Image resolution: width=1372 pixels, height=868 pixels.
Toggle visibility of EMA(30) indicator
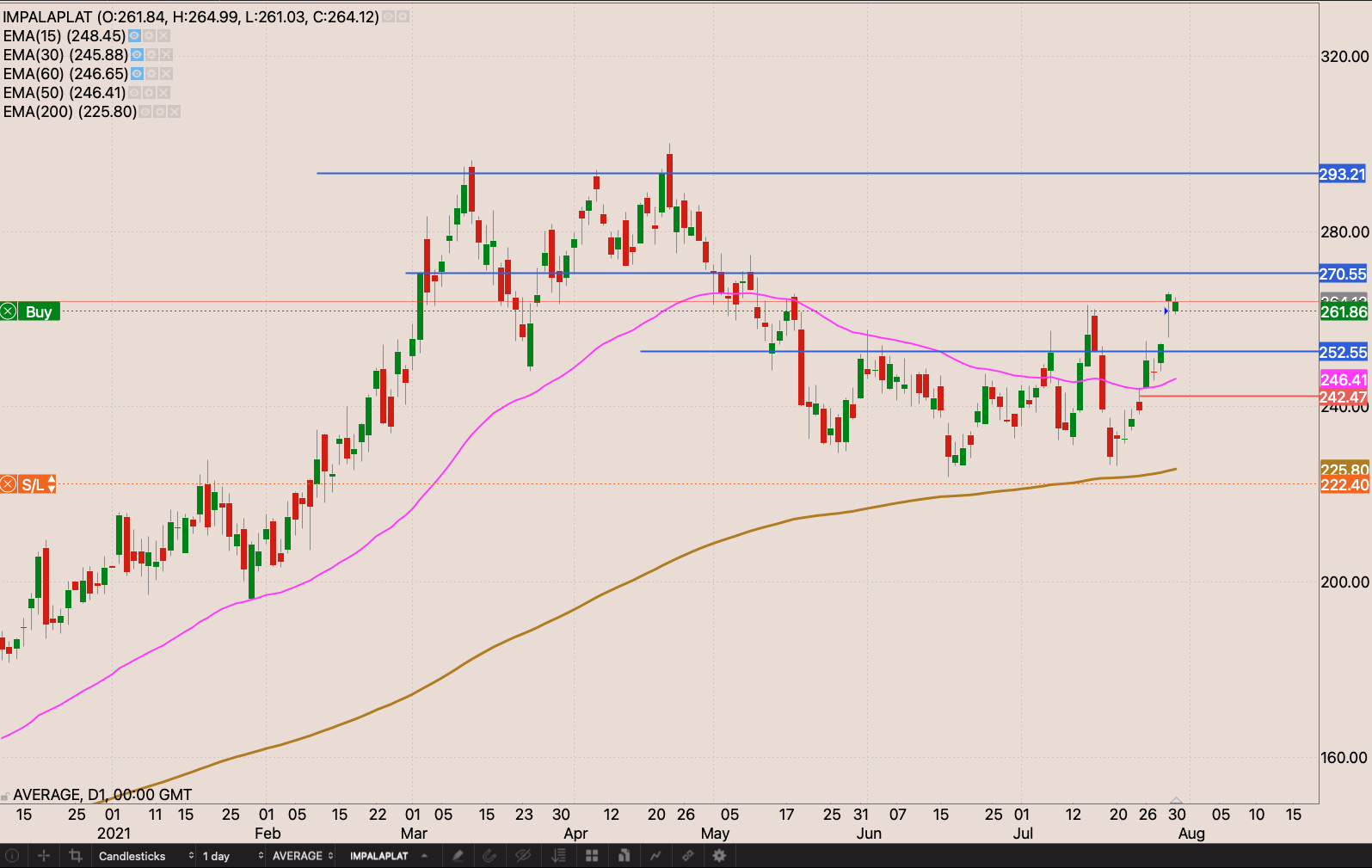point(137,55)
